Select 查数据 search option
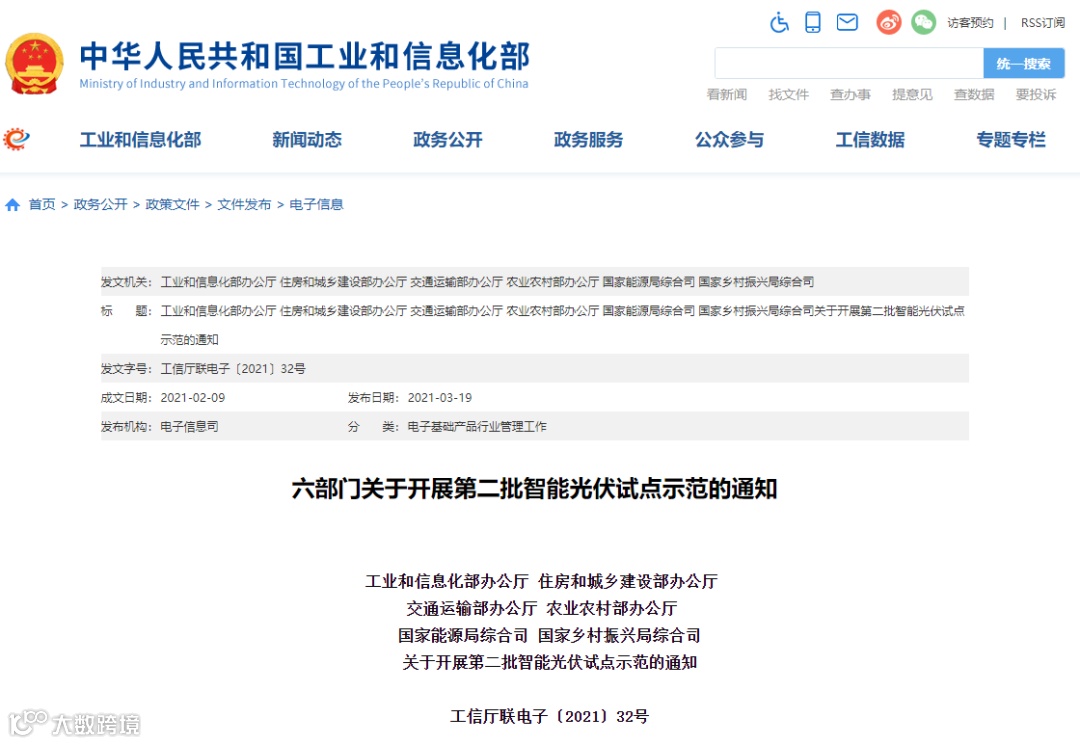This screenshot has width=1080, height=744. (x=974, y=94)
